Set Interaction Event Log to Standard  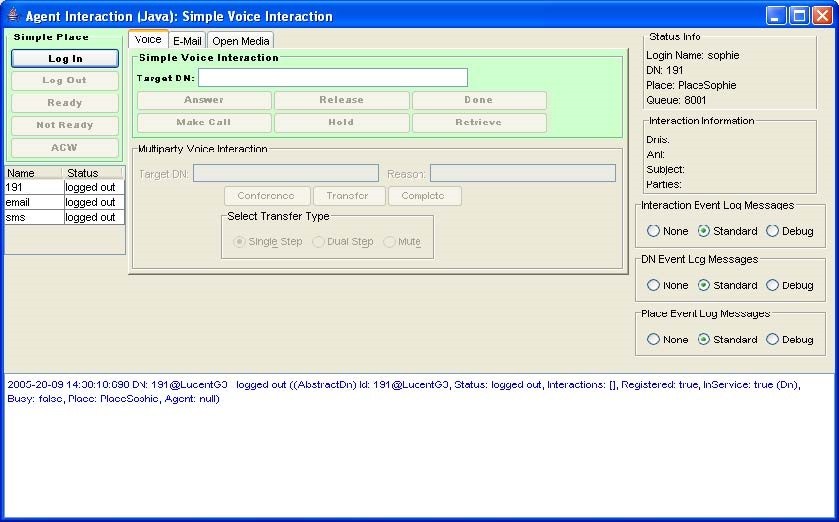[x=727, y=231]
